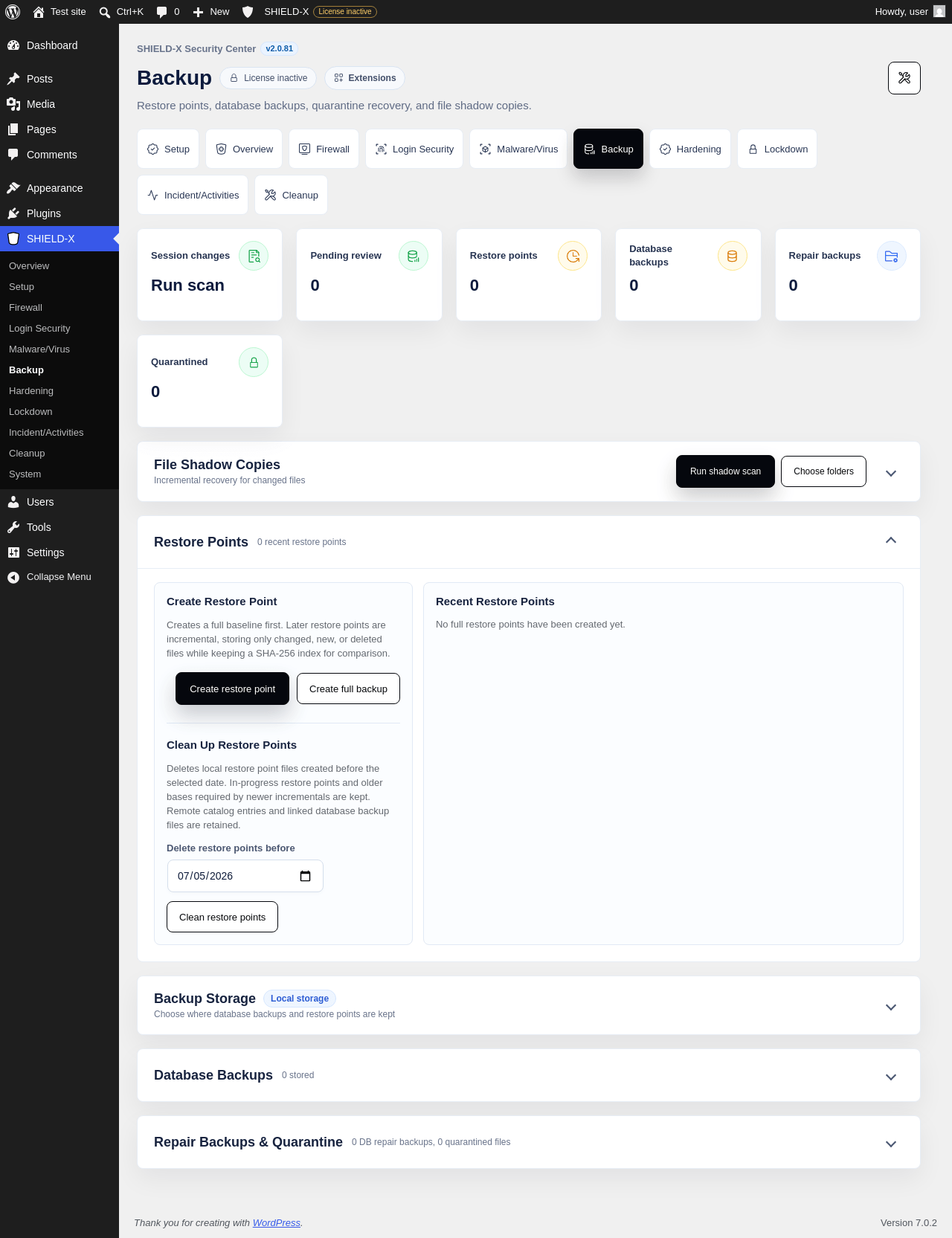Viewport: 952px width, 1238px height.
Task: Click the Delete restore points before date field
Action: (245, 876)
